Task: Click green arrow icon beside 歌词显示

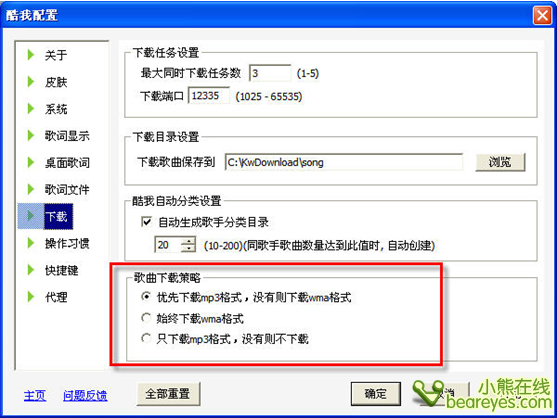Action: (x=31, y=135)
